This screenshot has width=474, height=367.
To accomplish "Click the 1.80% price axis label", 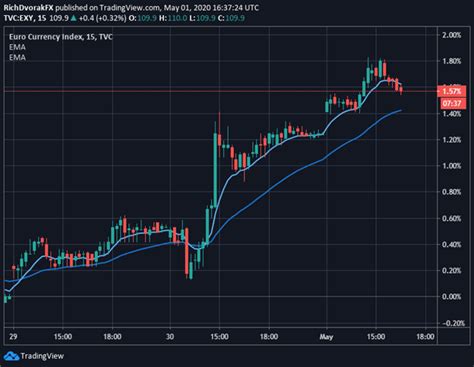I will click(x=452, y=61).
